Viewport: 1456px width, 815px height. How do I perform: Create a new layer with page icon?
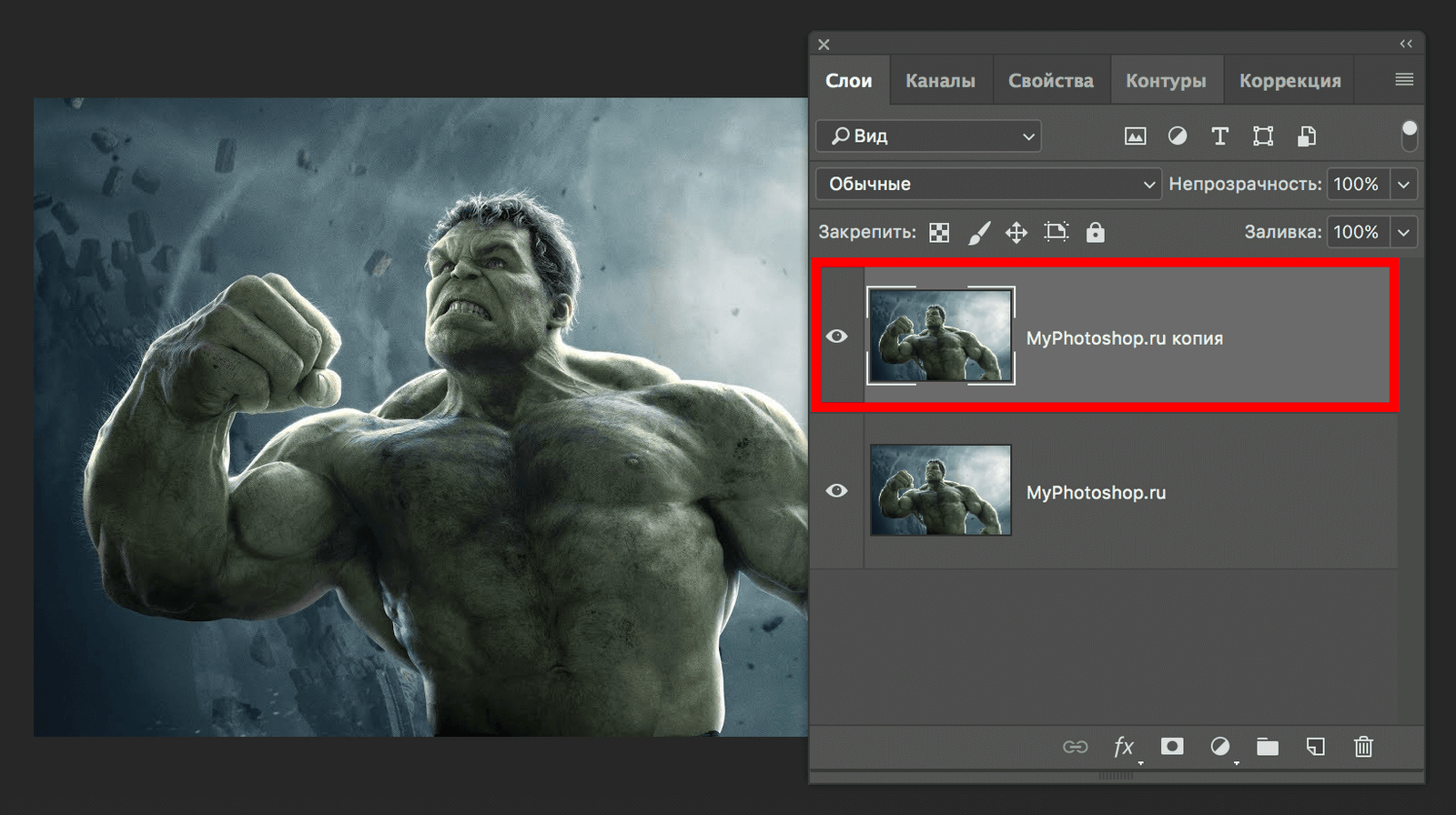pyautogui.click(x=1315, y=747)
